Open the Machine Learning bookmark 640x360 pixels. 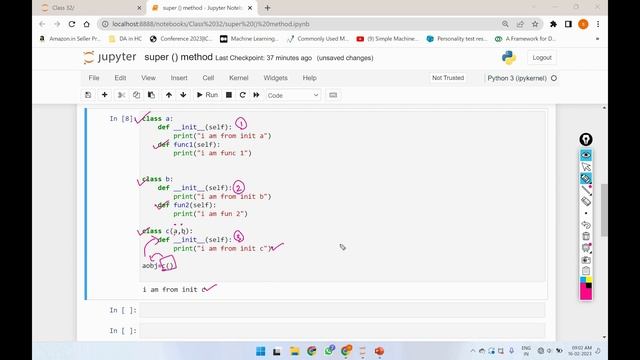[249, 39]
